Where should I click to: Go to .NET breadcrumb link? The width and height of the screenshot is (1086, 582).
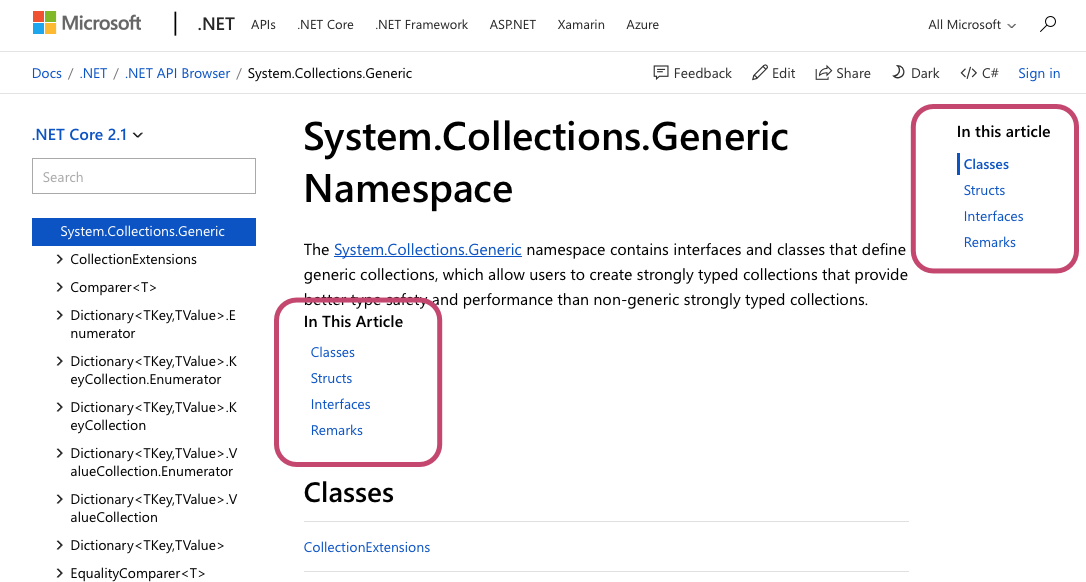coord(93,73)
